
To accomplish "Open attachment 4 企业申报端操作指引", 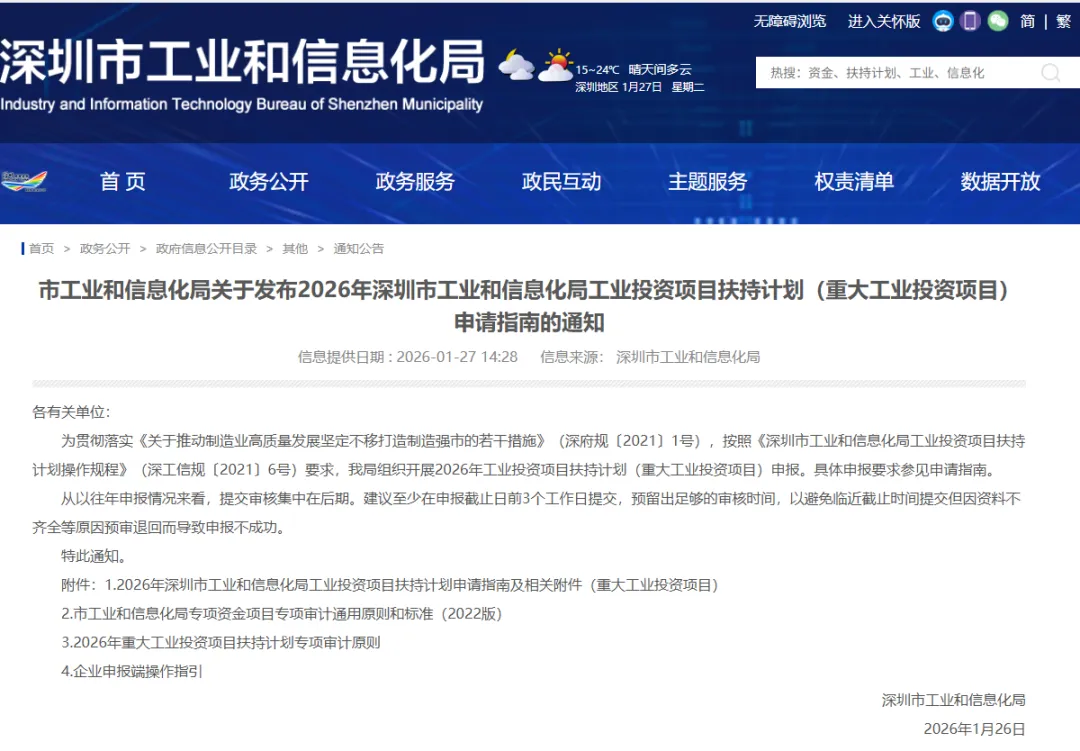I will 132,671.
